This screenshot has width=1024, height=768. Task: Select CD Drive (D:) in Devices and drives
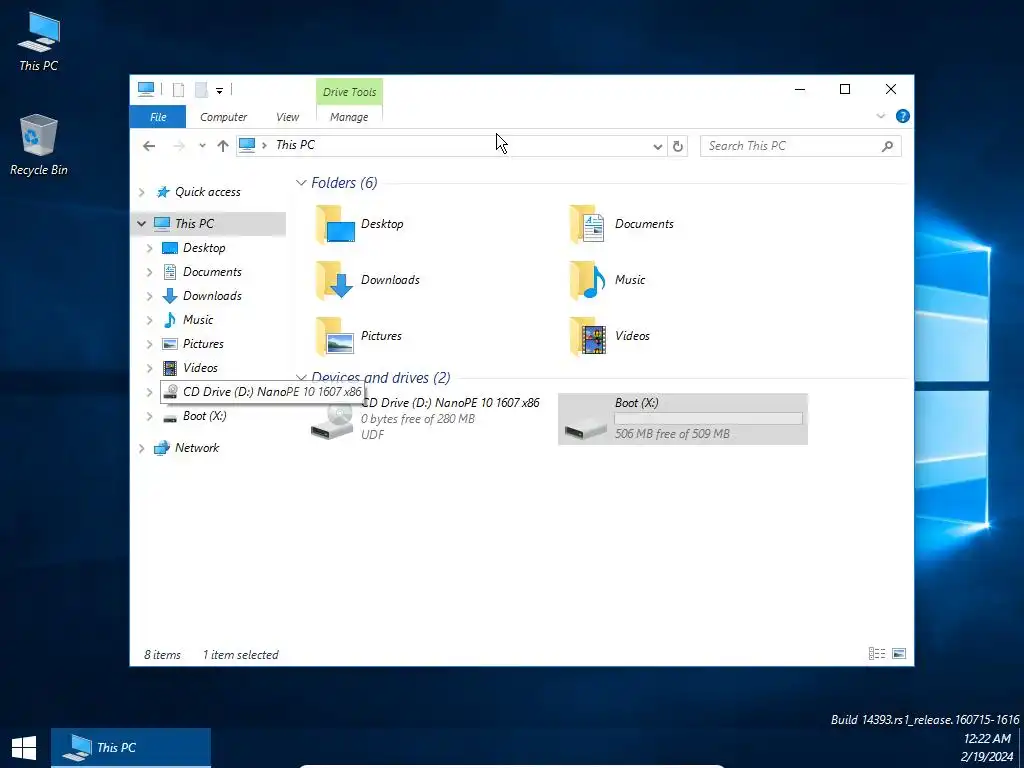point(426,419)
